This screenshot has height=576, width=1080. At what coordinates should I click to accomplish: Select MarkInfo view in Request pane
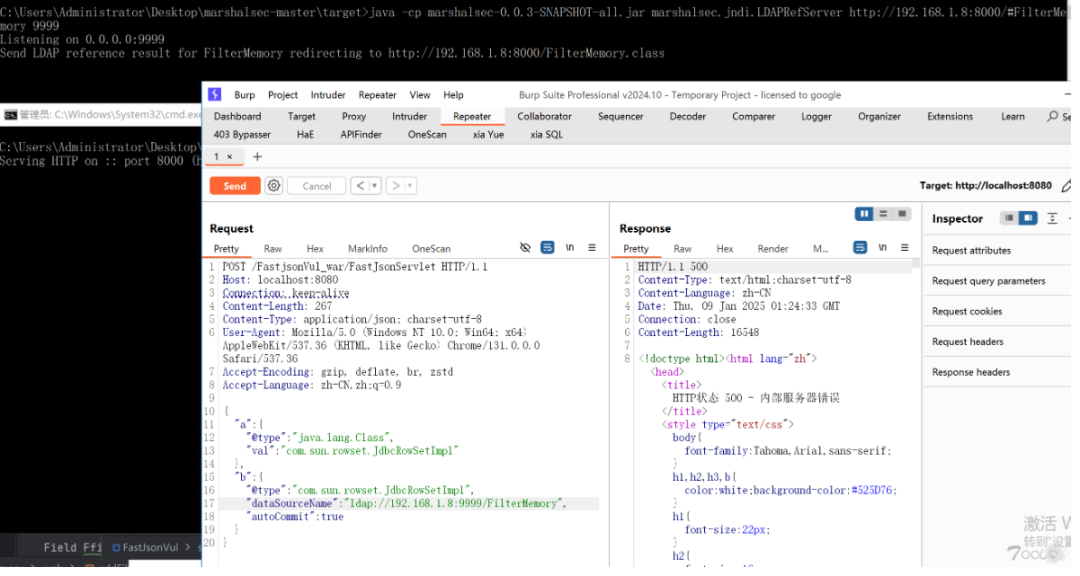(368, 249)
